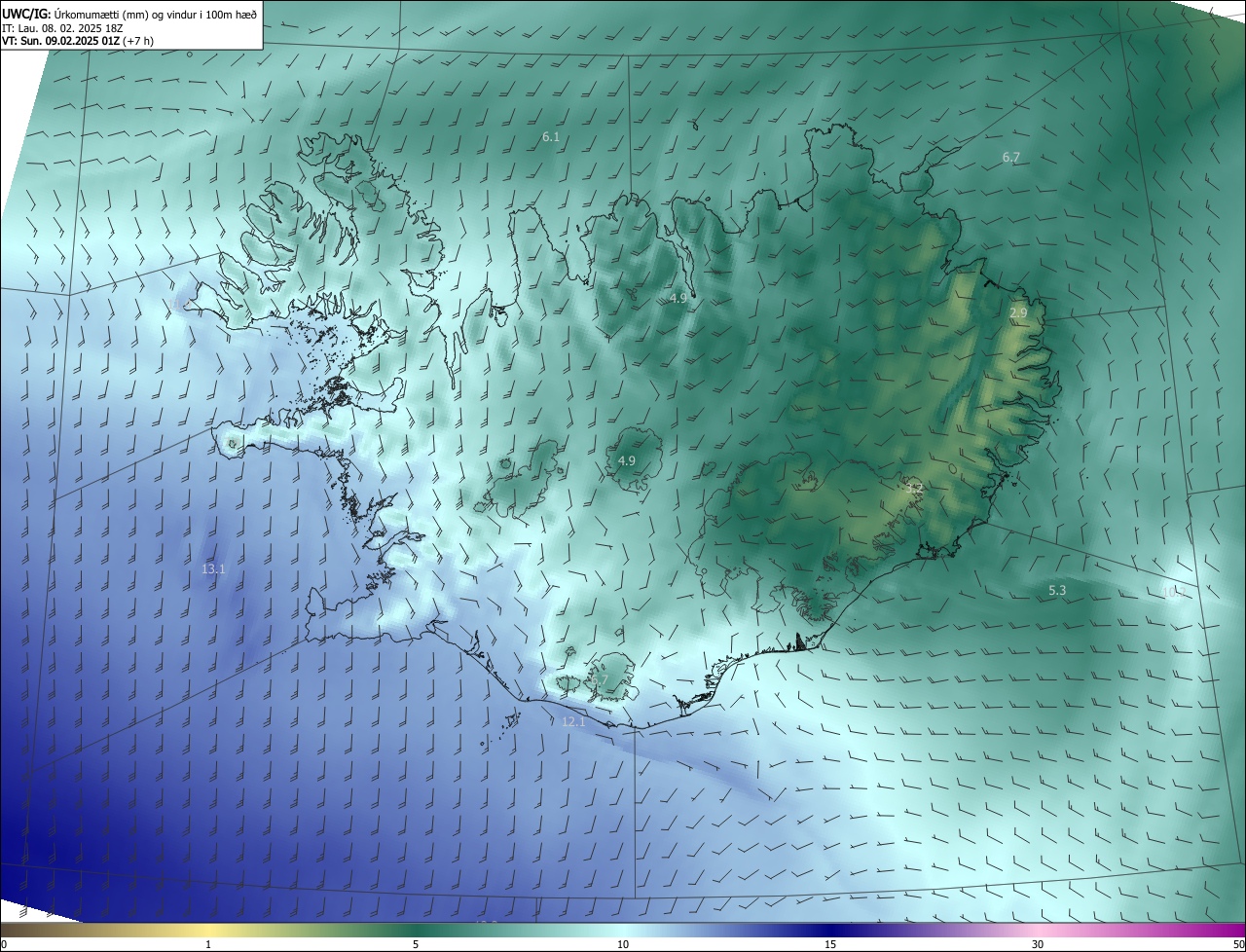Click the 0 tick label on the color scale

pyautogui.click(x=4, y=944)
